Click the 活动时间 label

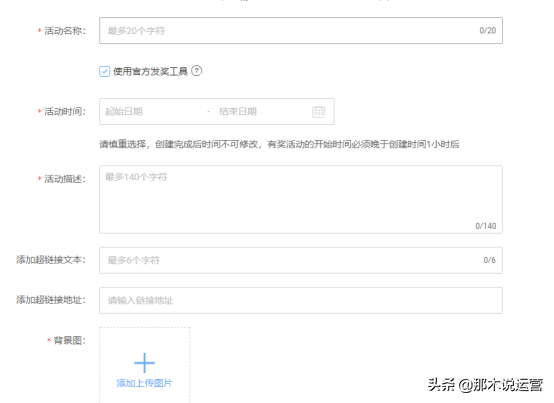tap(65, 112)
